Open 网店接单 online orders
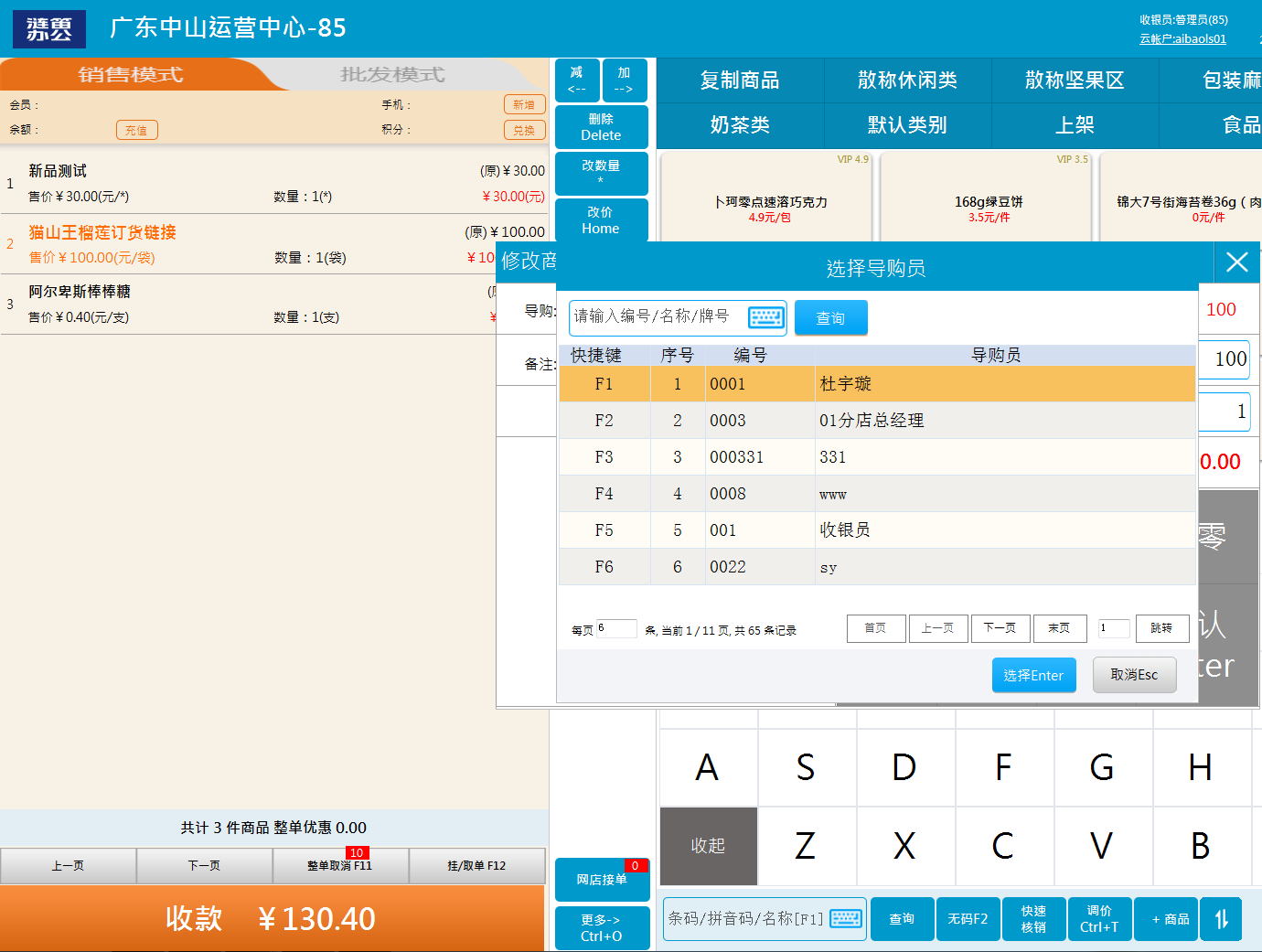The image size is (1262, 952). (602, 880)
